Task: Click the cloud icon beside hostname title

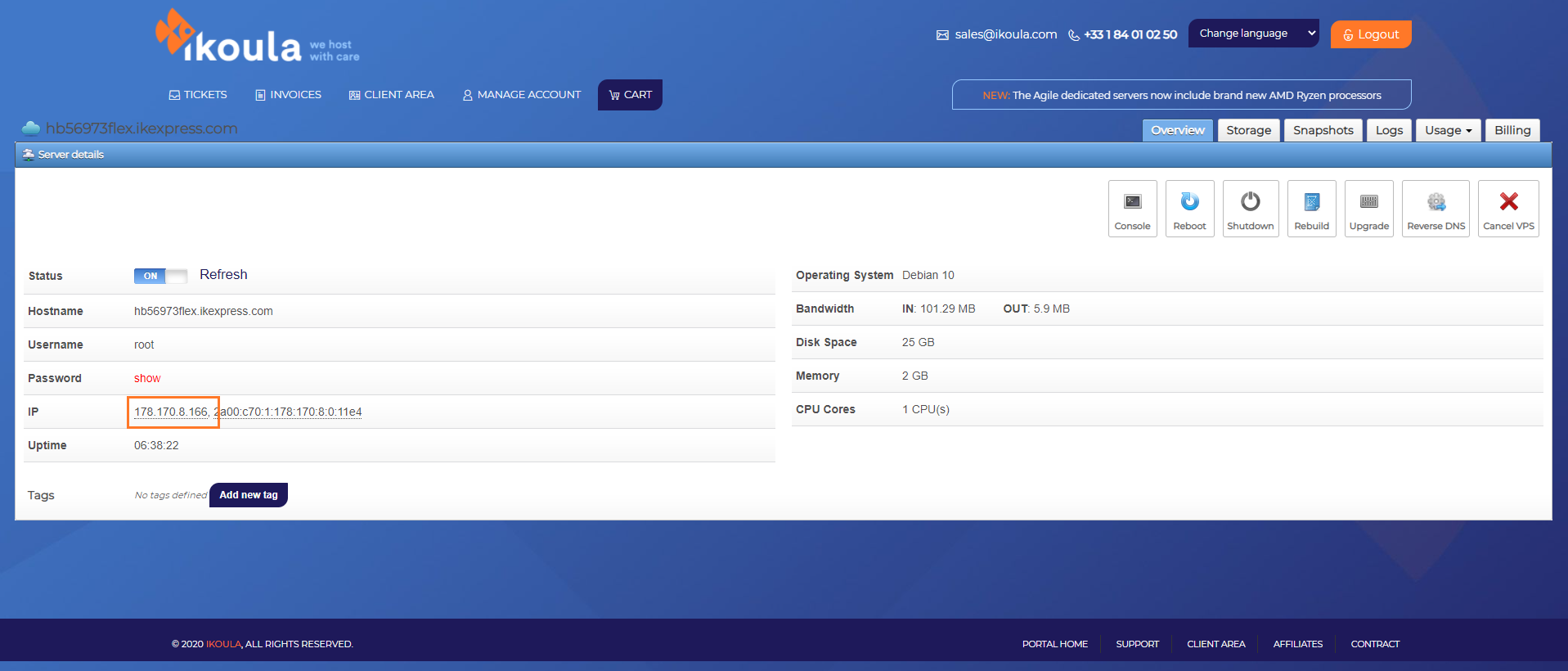Action: point(31,128)
